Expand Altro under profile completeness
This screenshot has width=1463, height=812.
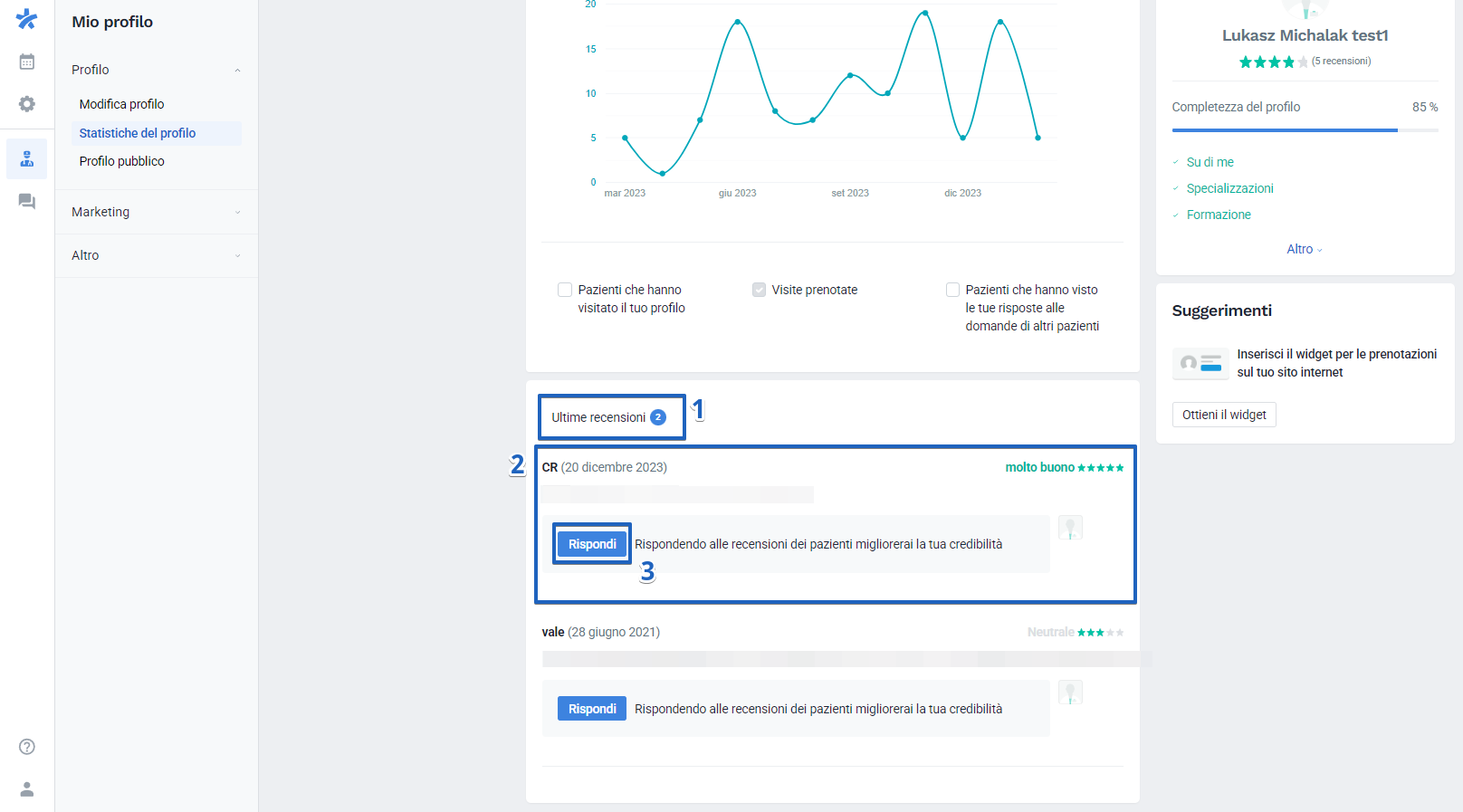tap(1305, 249)
